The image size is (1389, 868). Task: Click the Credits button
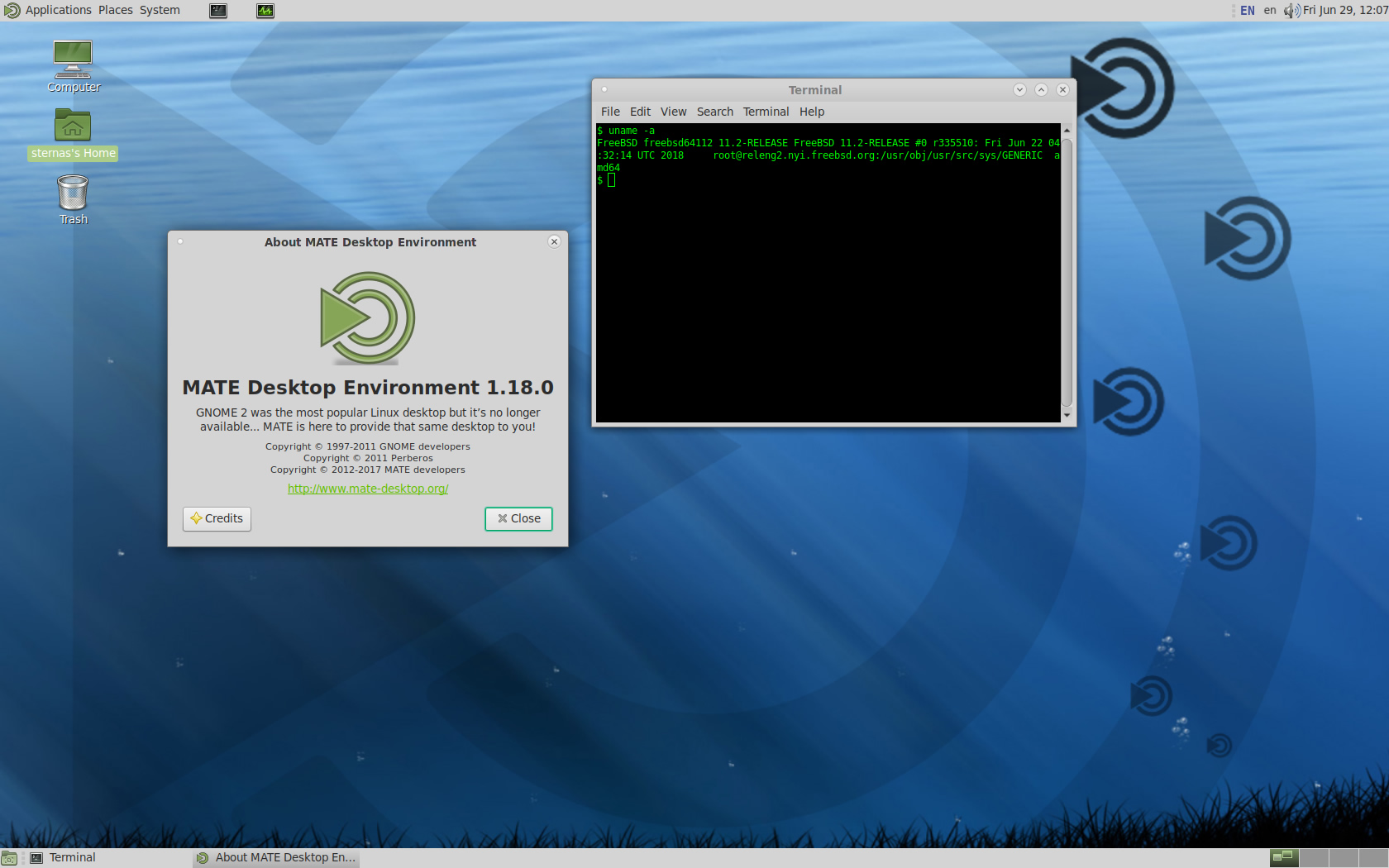pos(217,518)
